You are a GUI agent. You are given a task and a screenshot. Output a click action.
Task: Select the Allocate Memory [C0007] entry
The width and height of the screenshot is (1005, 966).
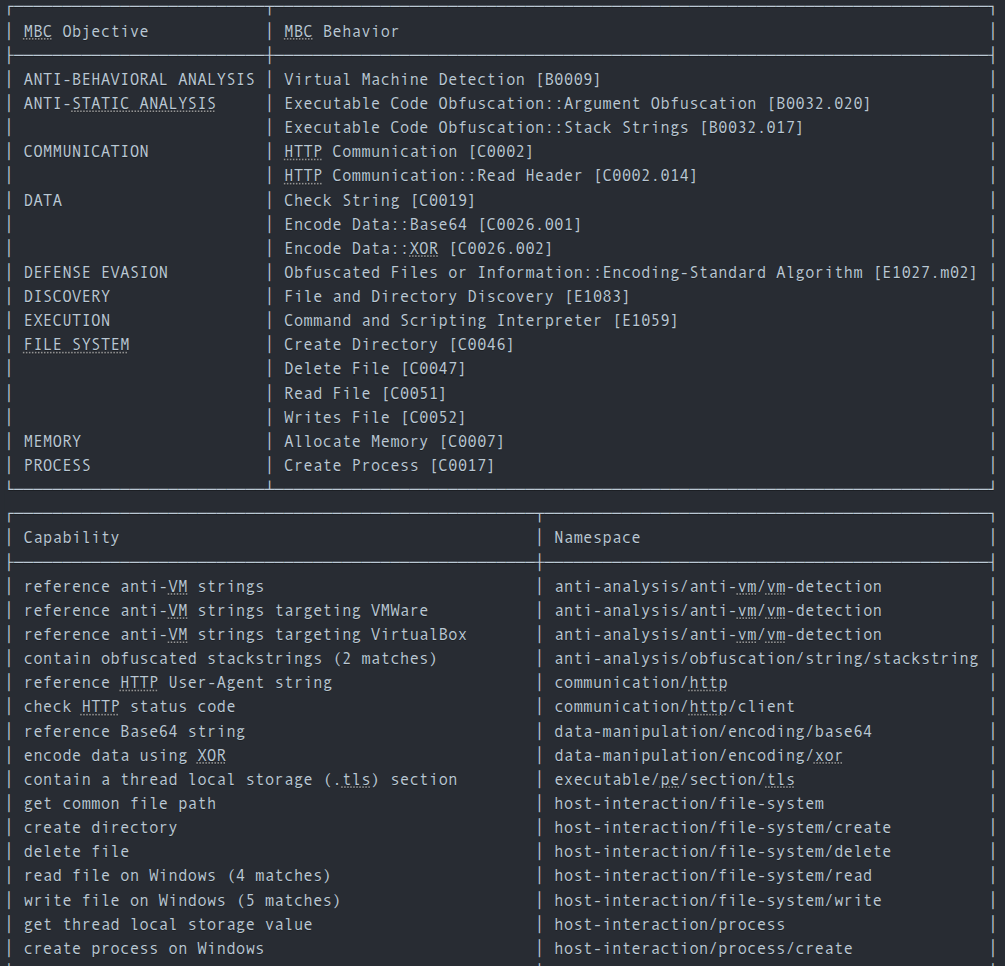pyautogui.click(x=394, y=442)
